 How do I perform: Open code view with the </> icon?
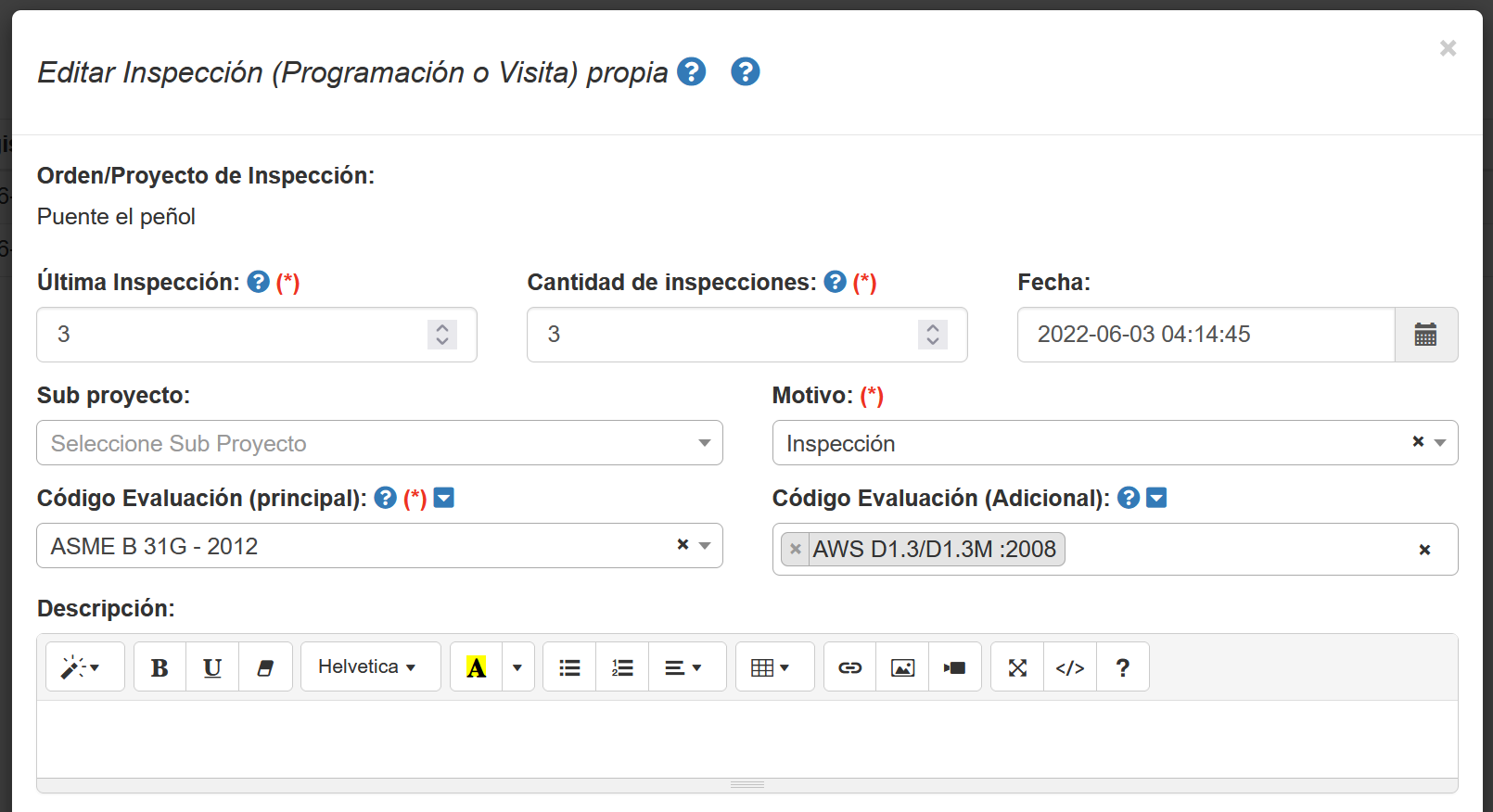[x=1070, y=667]
